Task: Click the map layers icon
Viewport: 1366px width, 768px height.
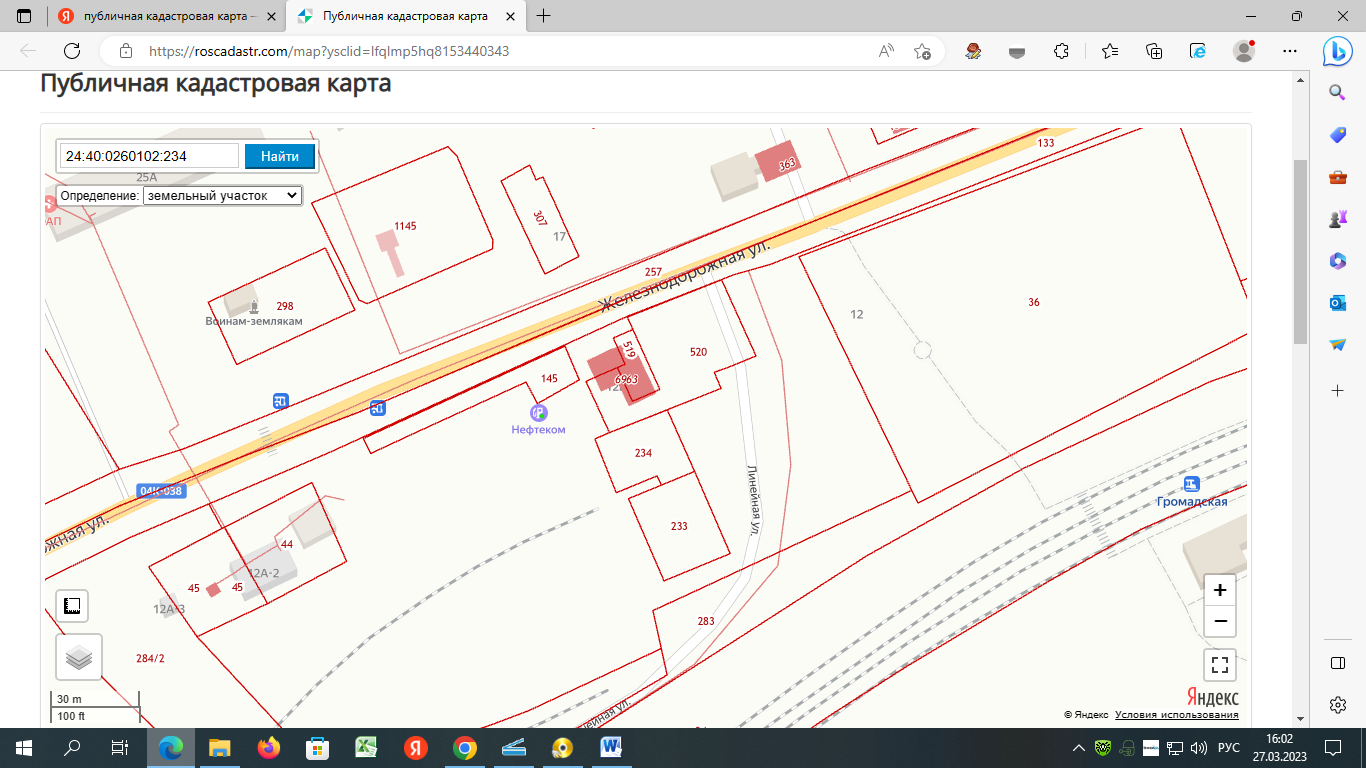Action: [x=78, y=657]
